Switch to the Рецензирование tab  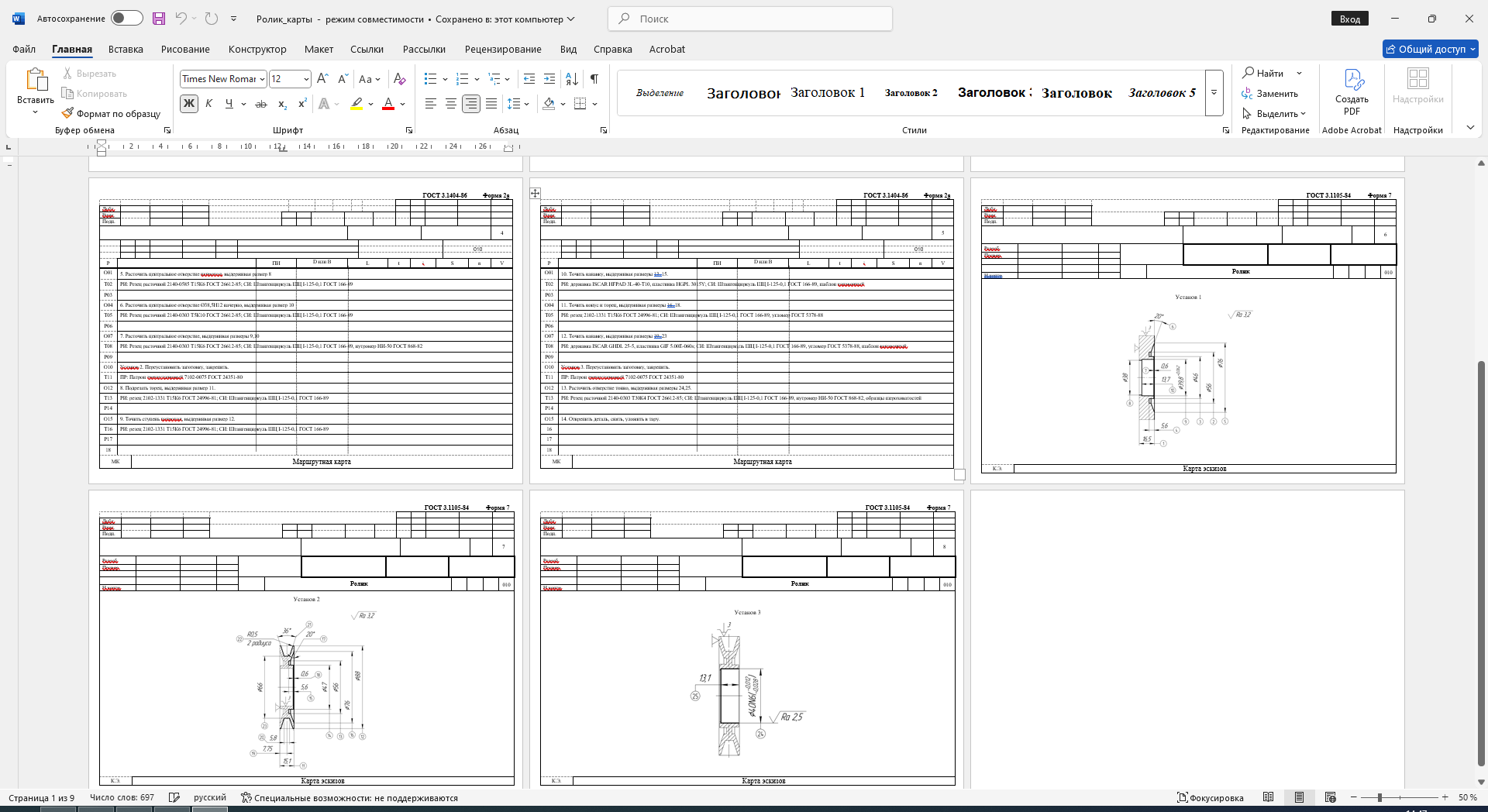(x=503, y=49)
